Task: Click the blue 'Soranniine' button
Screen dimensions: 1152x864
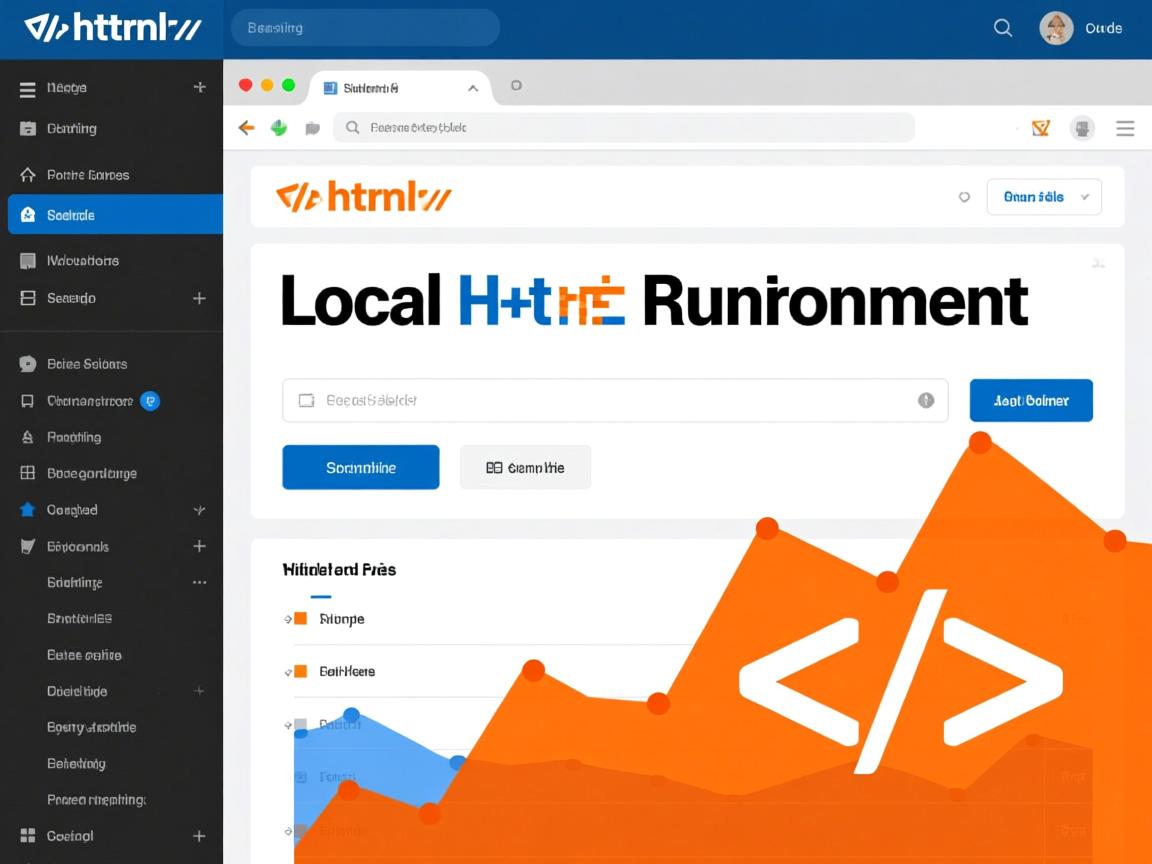Action: pos(360,467)
